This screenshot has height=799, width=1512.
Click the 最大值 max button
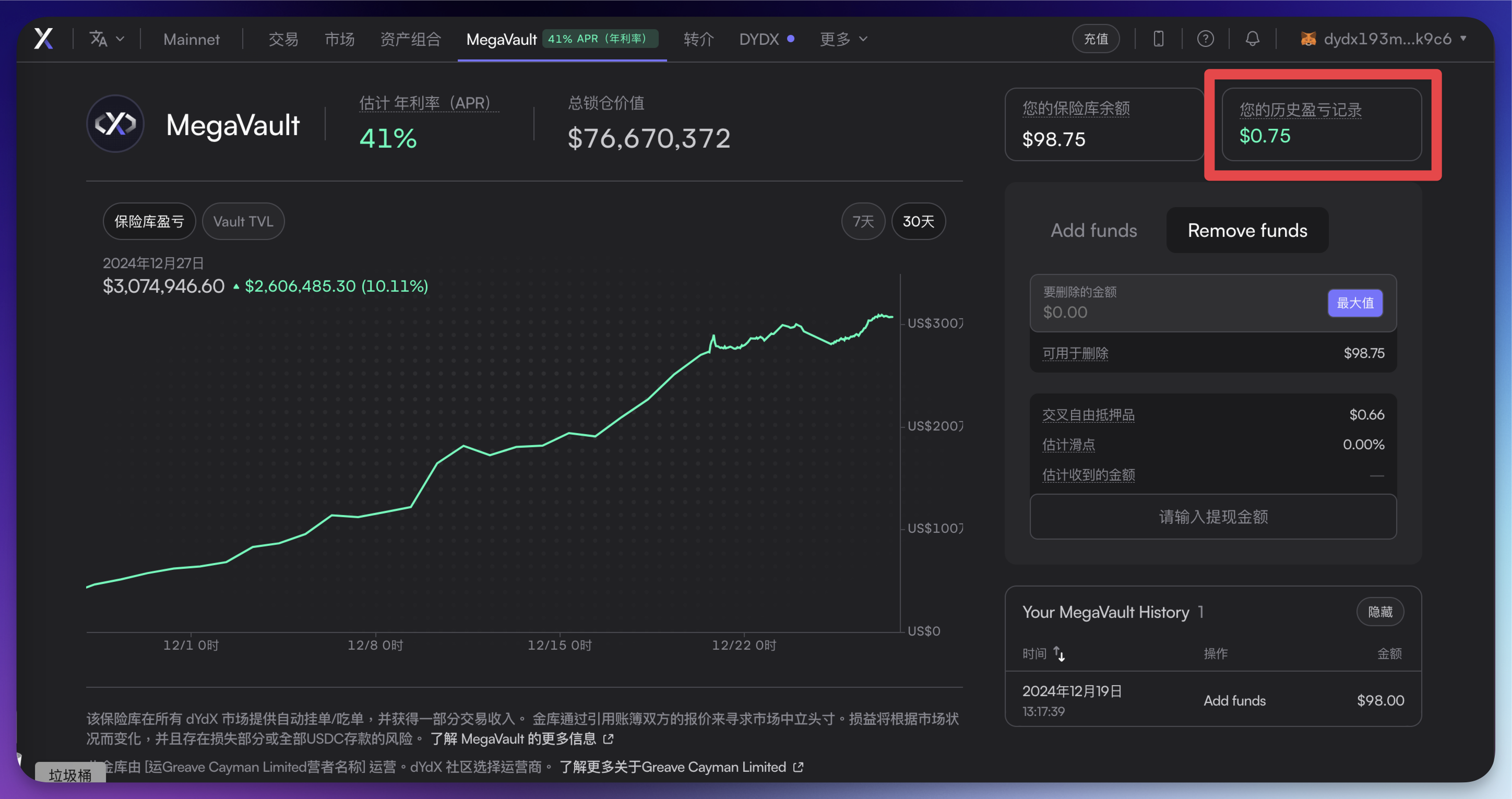click(1355, 303)
